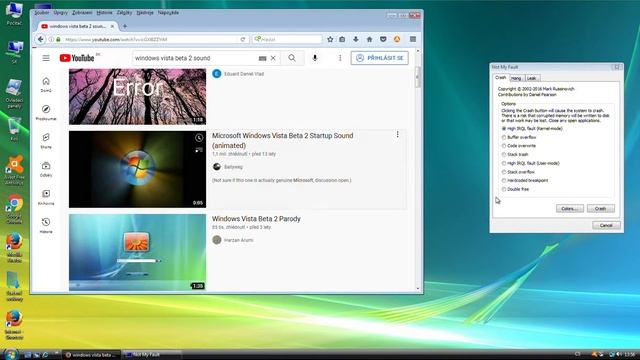Open the on-screen keyboard in YouTube search
The width and height of the screenshot is (640, 360).
262,58
